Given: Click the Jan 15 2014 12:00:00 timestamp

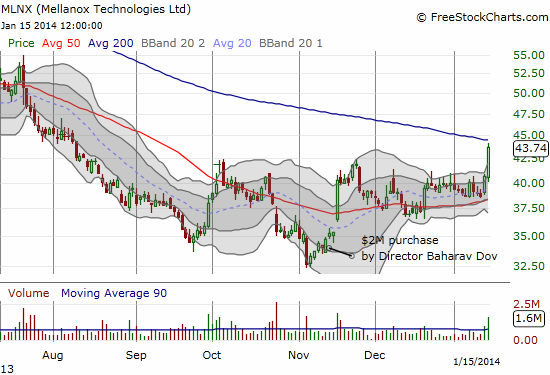Looking at the screenshot, I should click(52, 26).
